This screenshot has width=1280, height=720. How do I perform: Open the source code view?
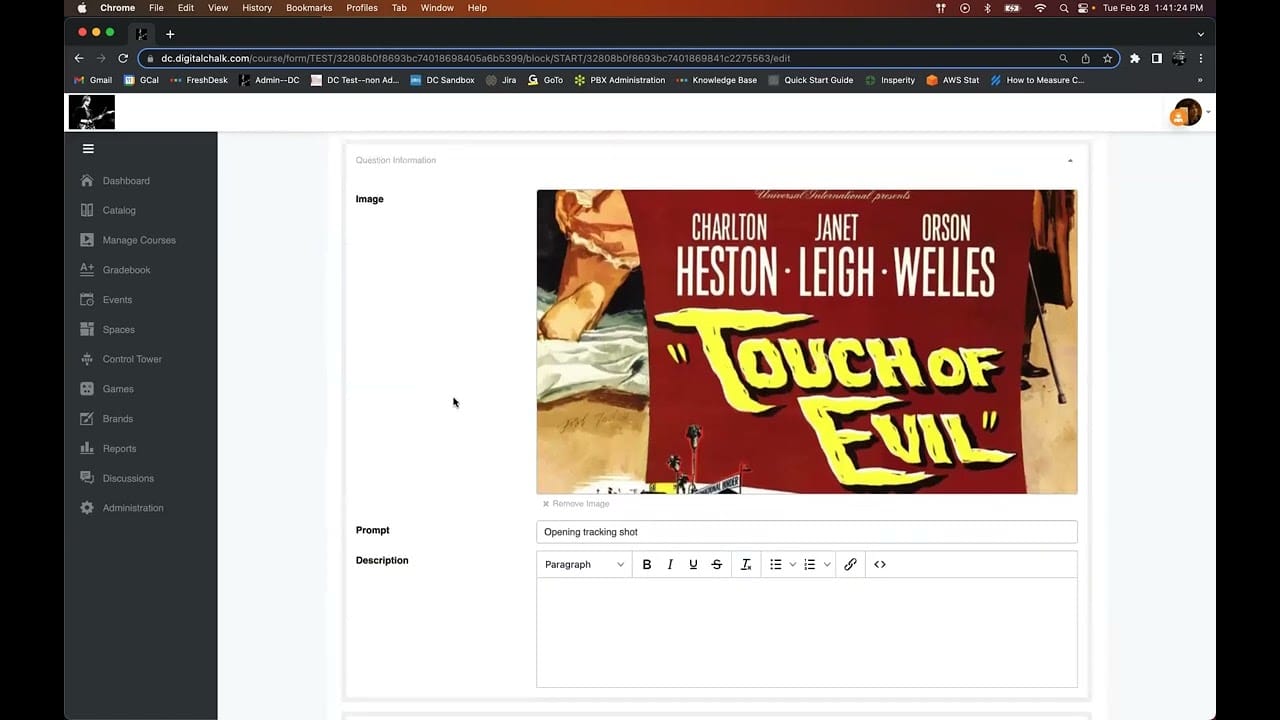(880, 564)
